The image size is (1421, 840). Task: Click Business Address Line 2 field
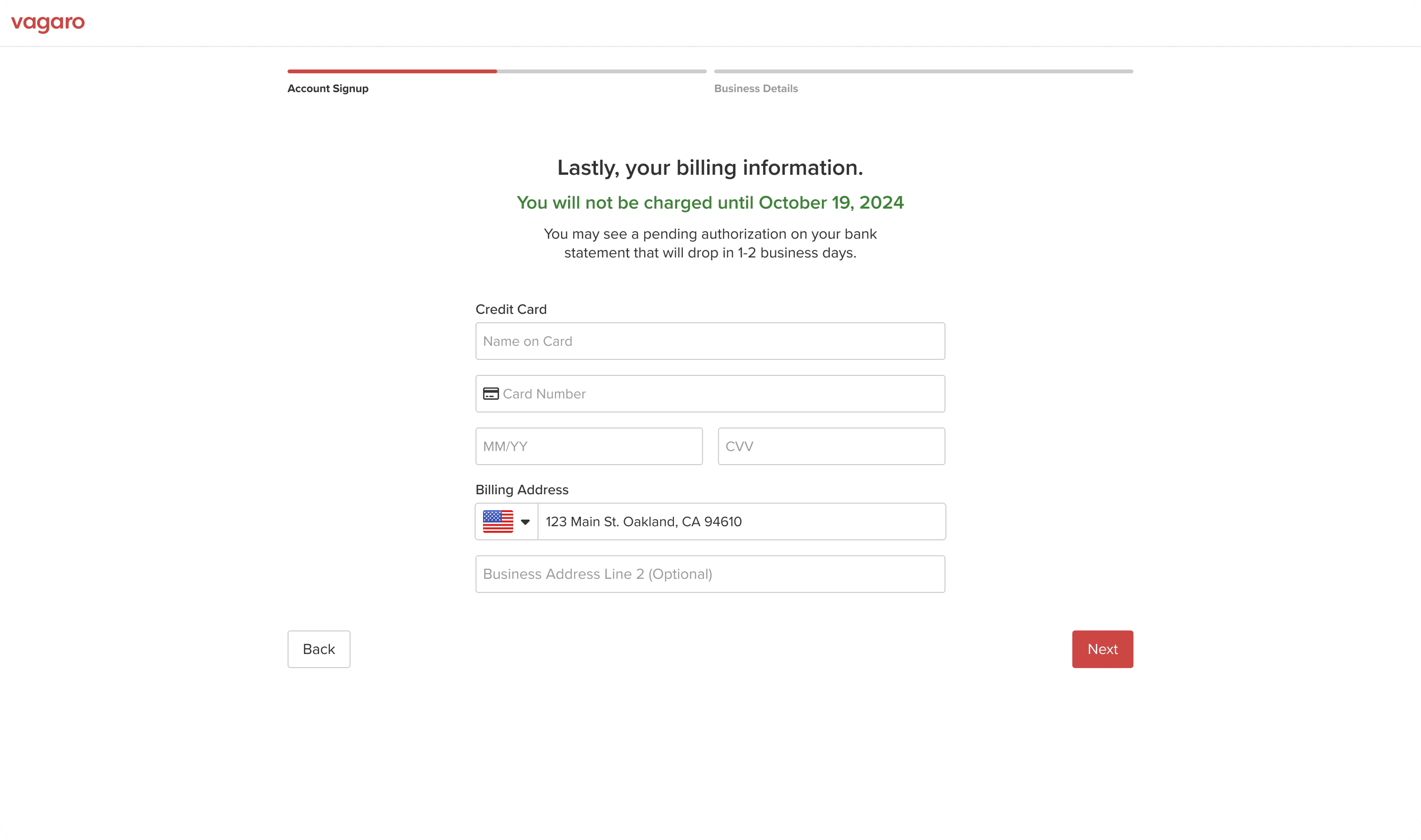coord(710,574)
